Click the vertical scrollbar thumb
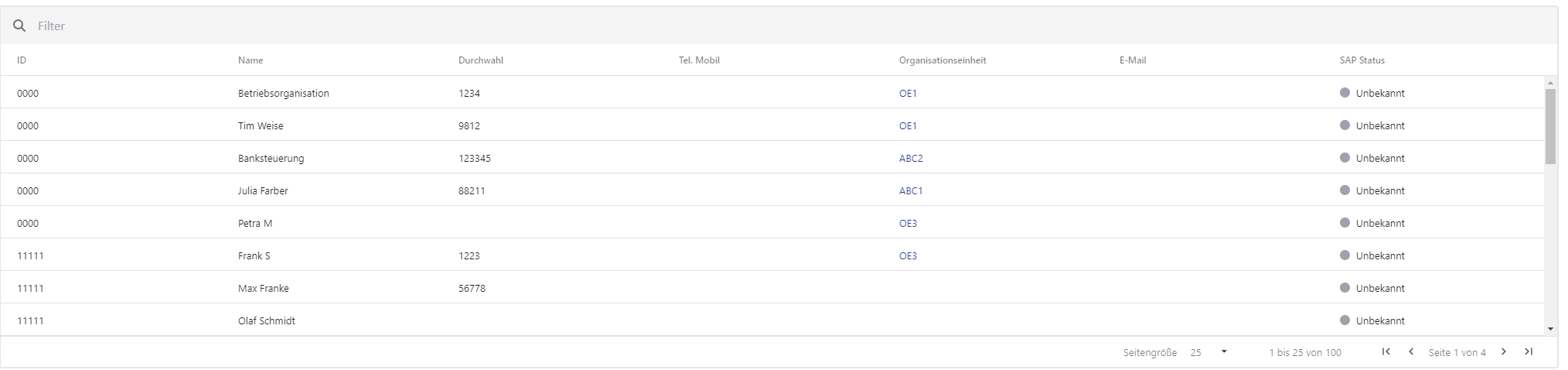Image resolution: width=1568 pixels, height=370 pixels. point(1550,126)
